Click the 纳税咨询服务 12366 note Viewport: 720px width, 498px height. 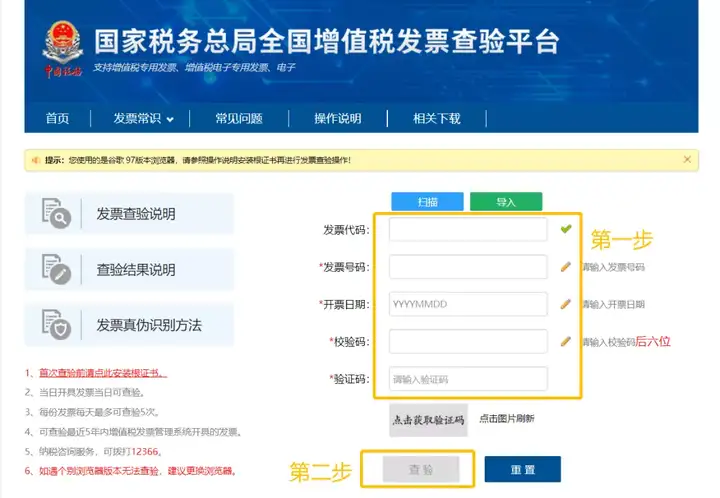click(x=100, y=452)
